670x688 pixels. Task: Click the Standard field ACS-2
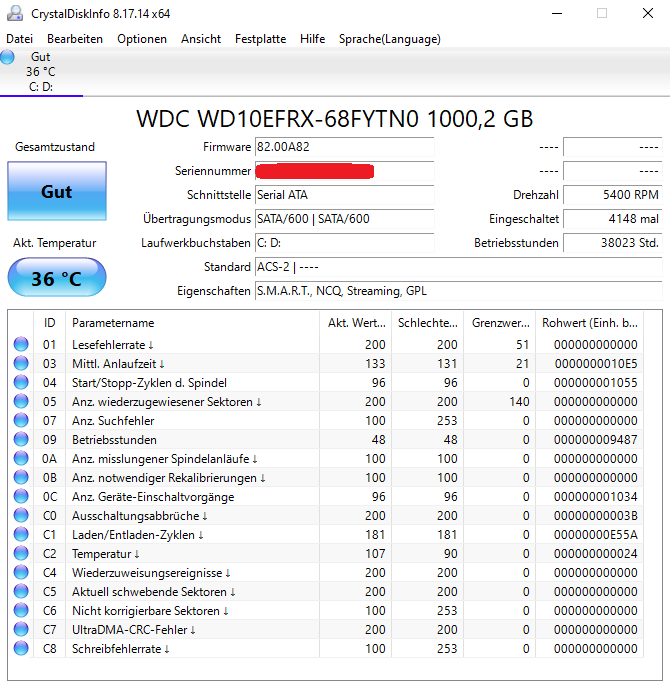point(459,267)
